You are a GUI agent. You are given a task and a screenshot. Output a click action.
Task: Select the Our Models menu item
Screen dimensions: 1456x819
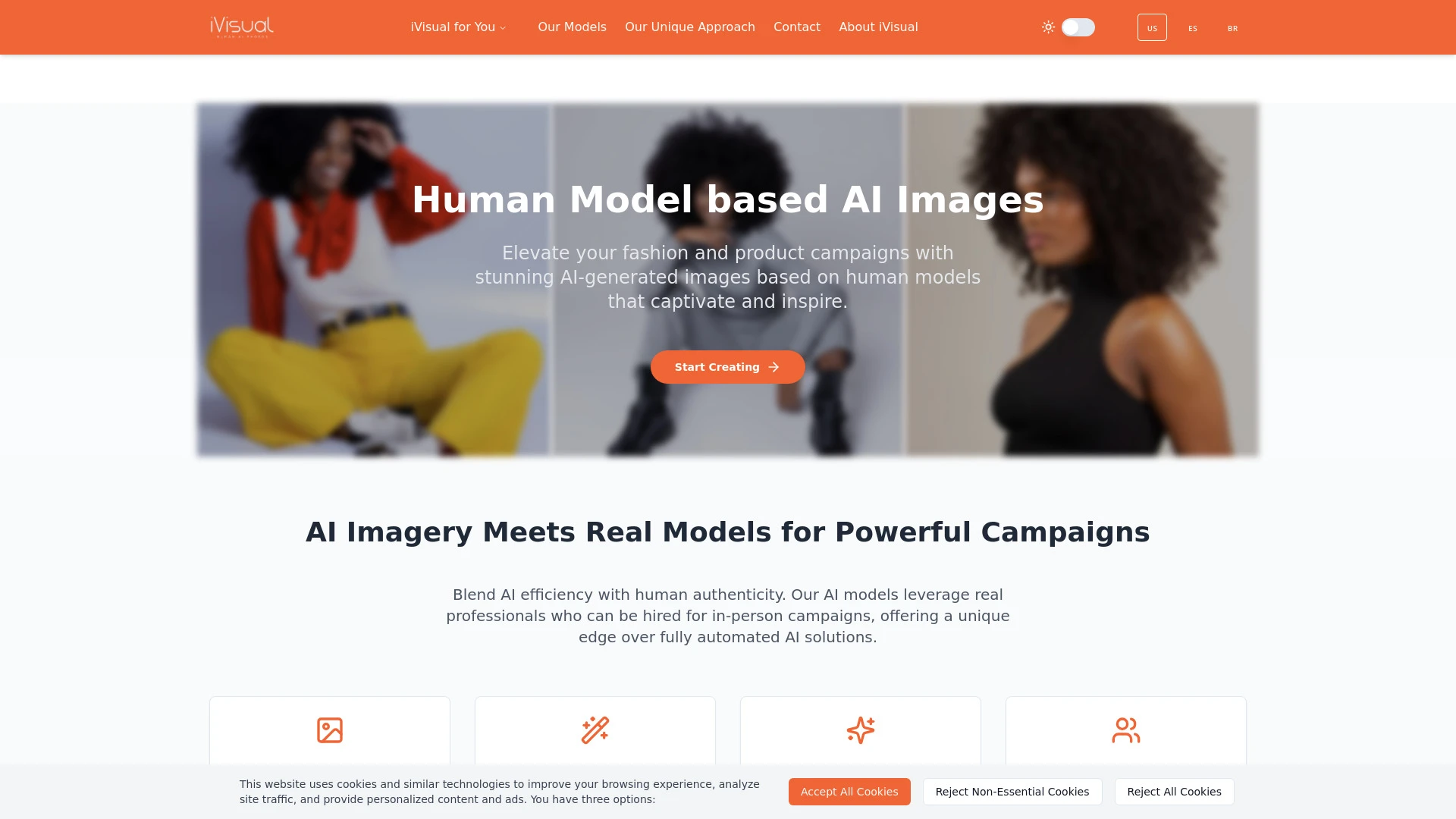coord(572,27)
